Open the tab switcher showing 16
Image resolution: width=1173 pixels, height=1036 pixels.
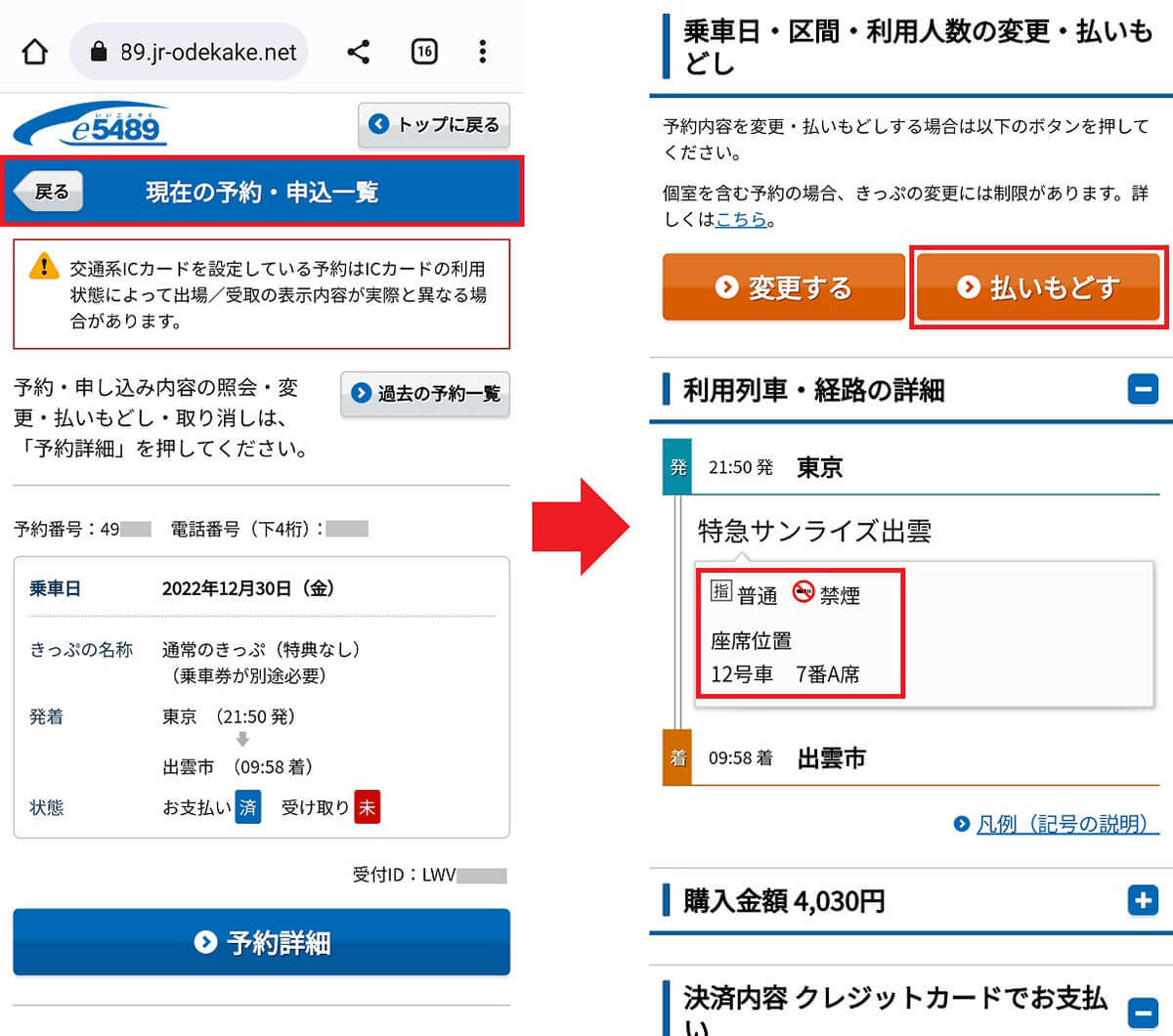tap(424, 52)
